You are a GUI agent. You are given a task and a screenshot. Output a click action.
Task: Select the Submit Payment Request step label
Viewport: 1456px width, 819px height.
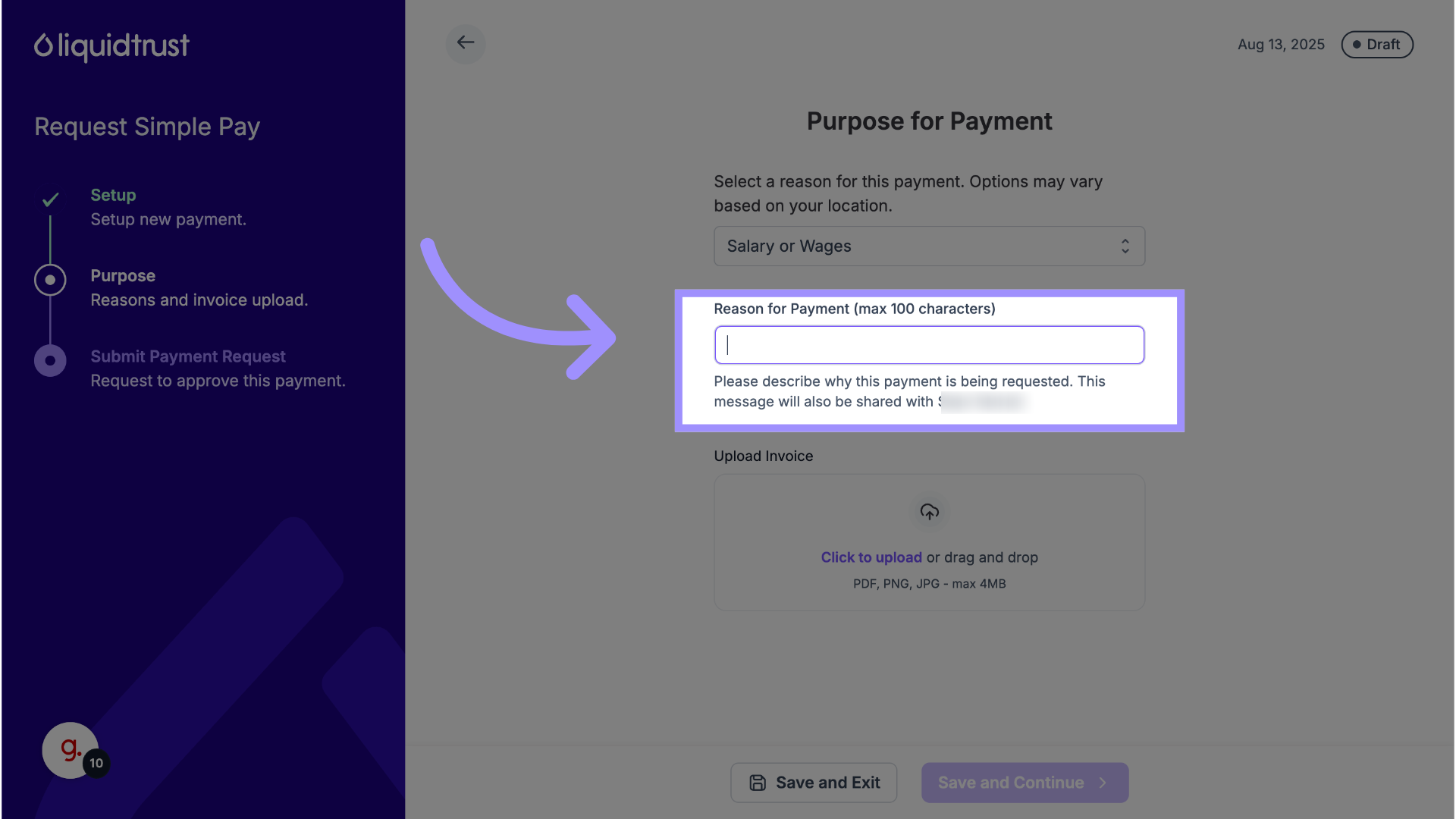point(188,356)
